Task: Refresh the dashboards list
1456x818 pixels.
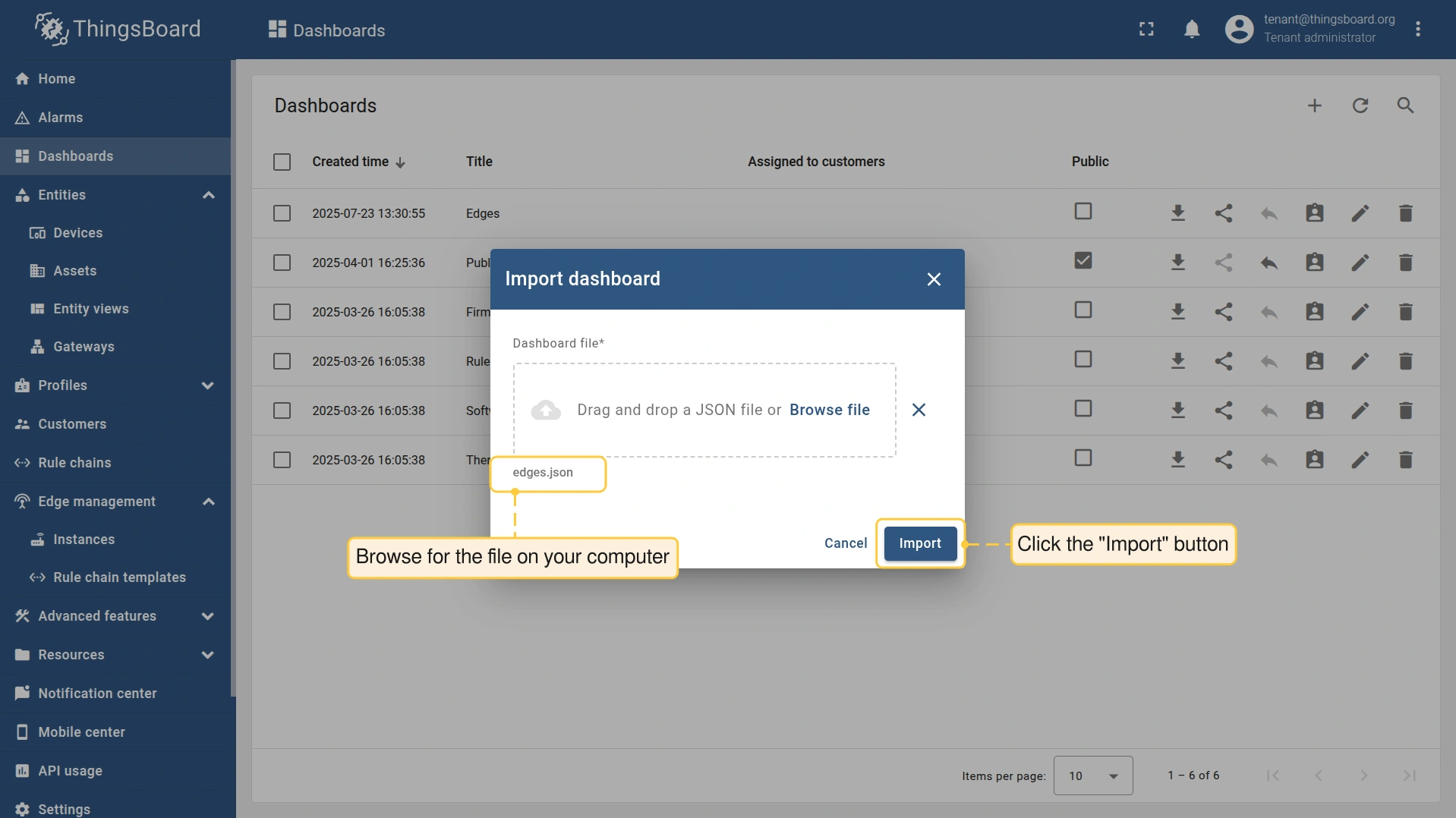Action: point(1360,105)
